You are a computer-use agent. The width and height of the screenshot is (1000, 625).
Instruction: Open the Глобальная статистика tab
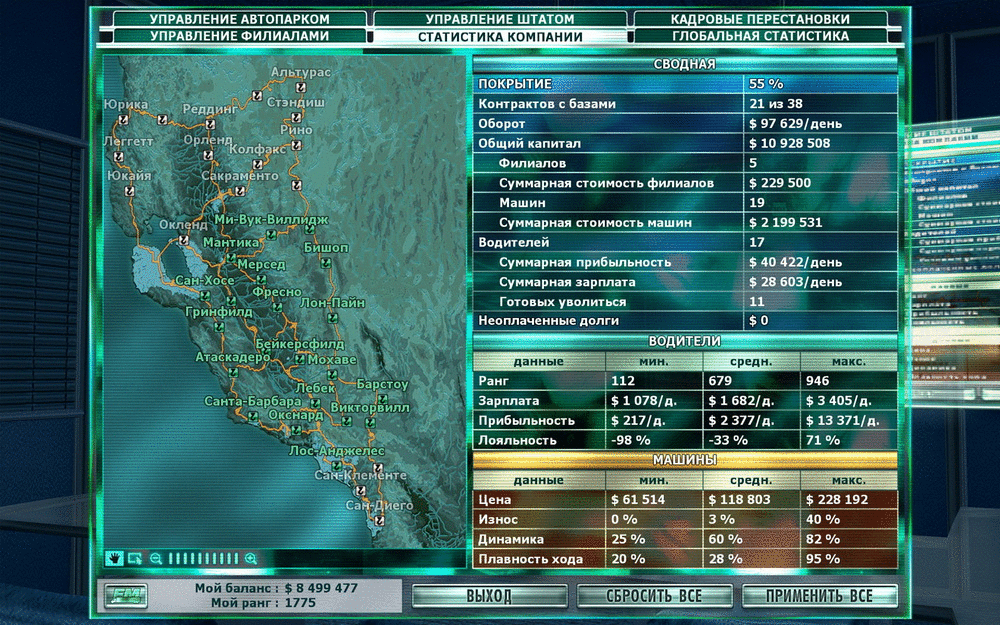tap(760, 36)
